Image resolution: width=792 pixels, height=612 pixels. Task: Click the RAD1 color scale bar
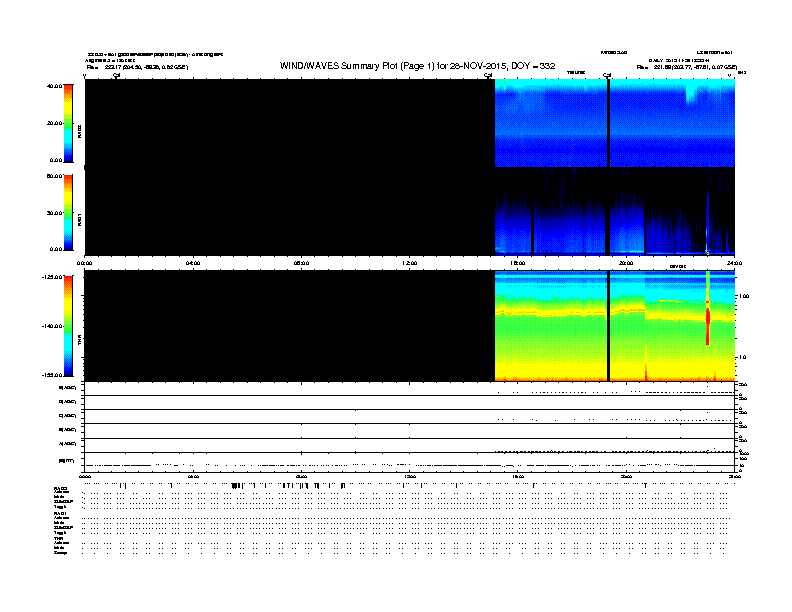point(68,213)
